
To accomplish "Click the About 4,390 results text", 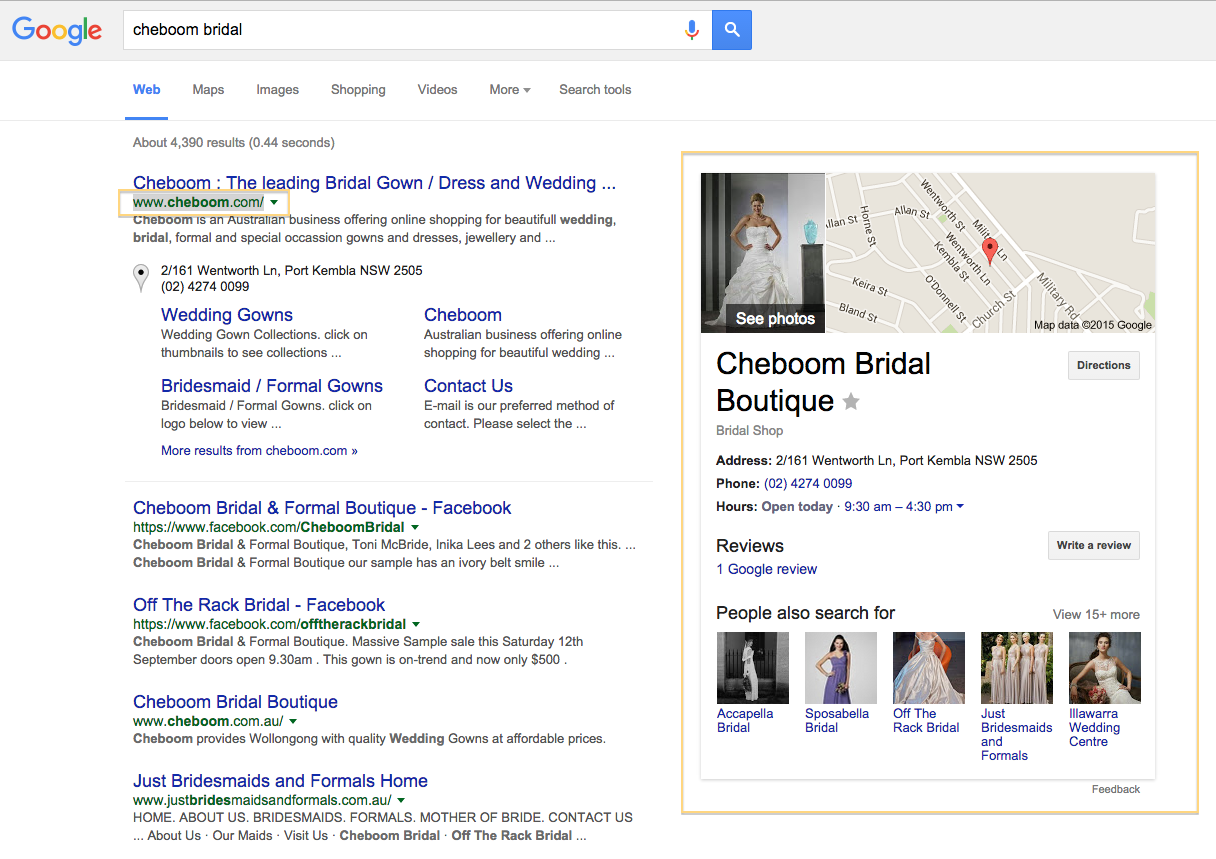I will click(x=234, y=143).
